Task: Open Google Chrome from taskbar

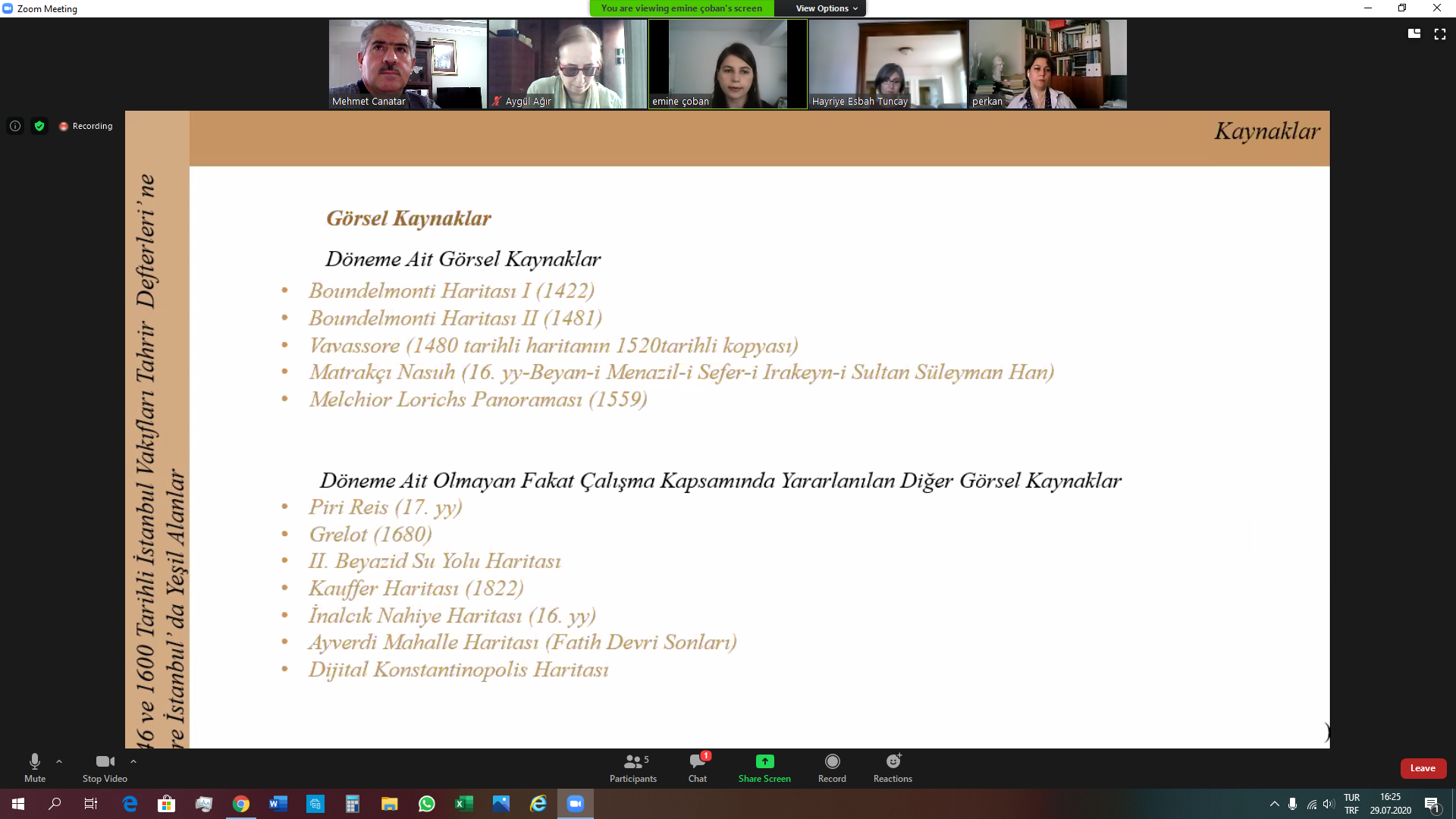Action: (241, 804)
